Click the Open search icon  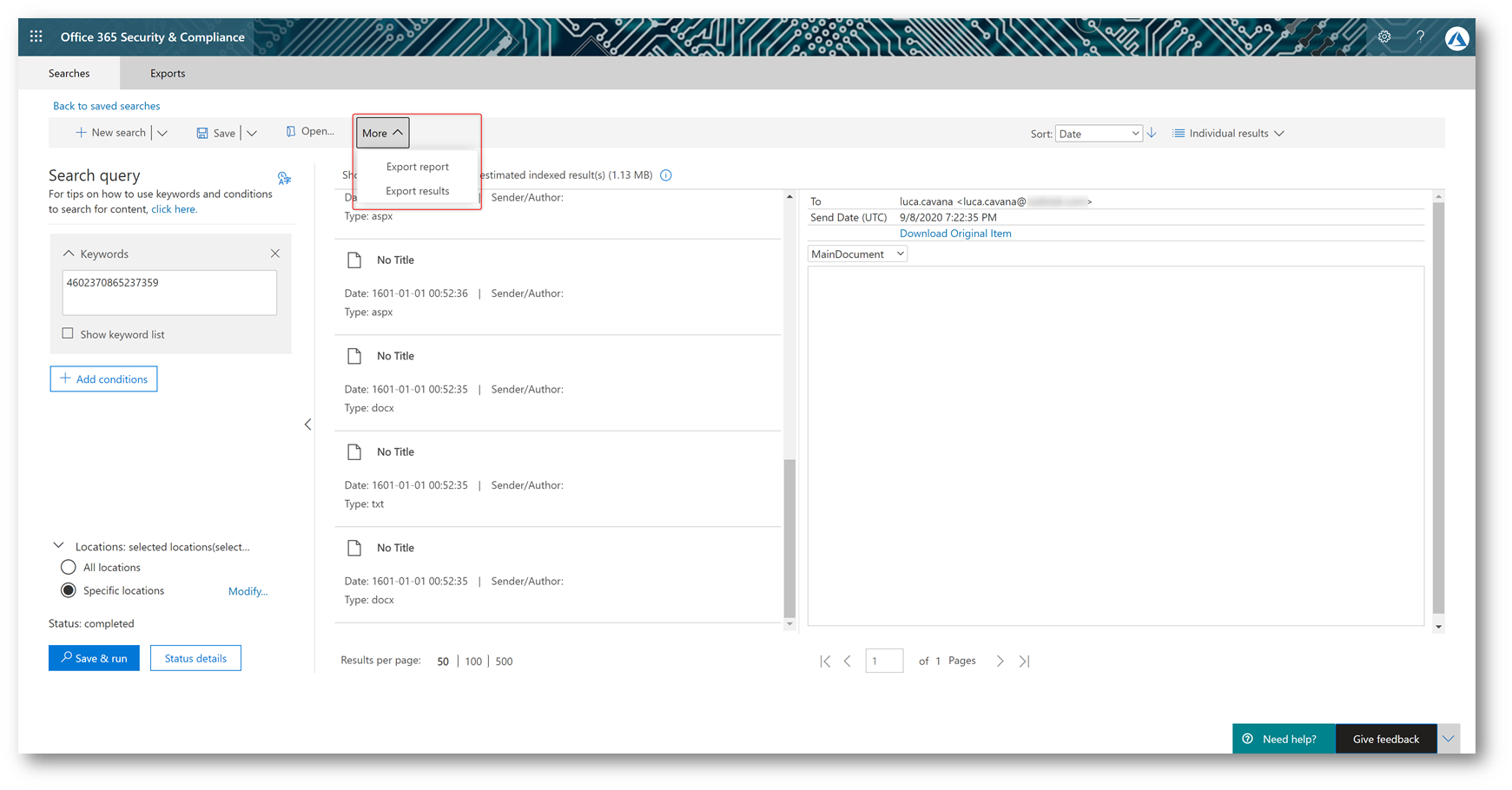click(291, 132)
